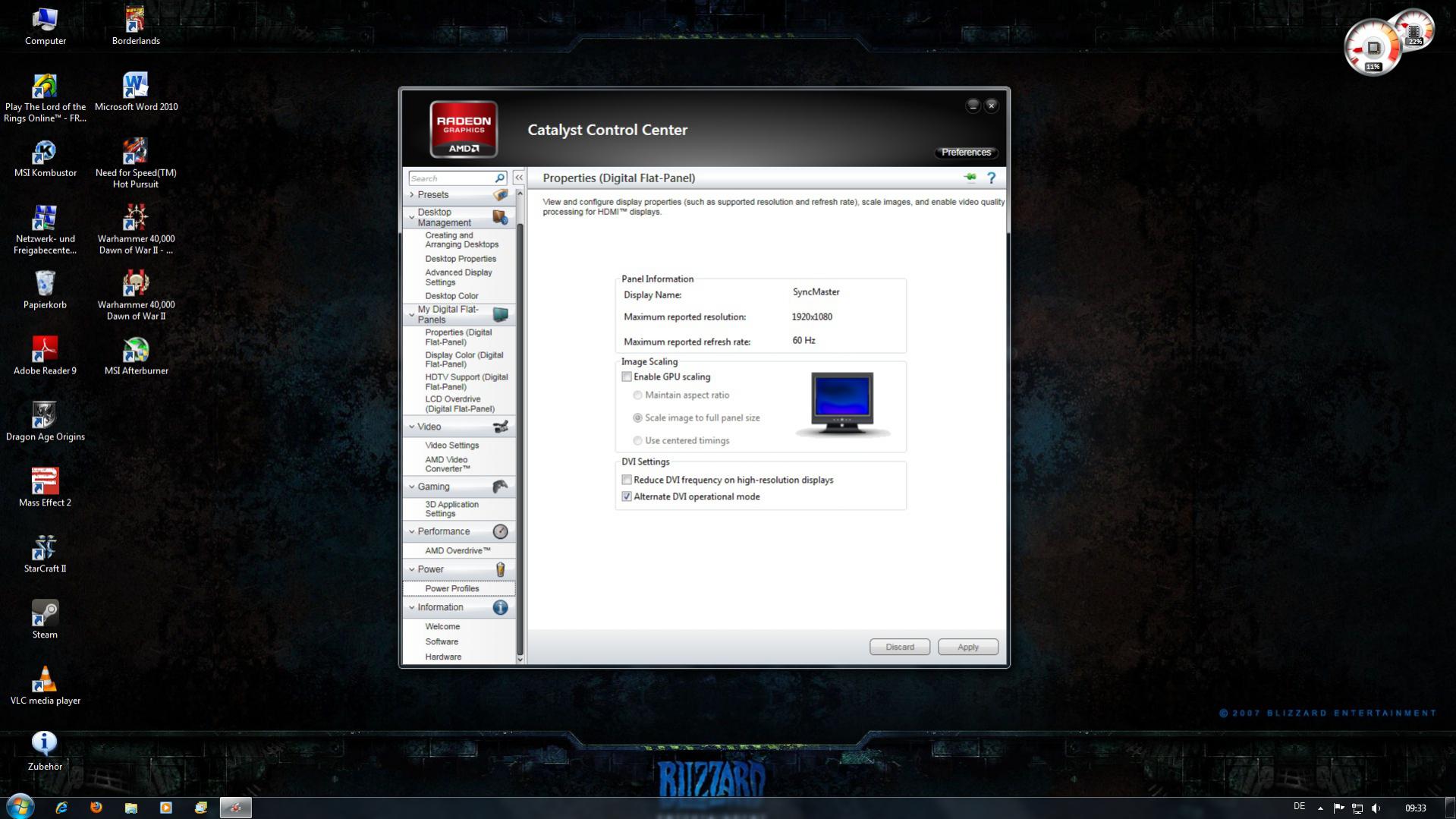Open the Preferences menu button
Screen dimensions: 1456x819
966,153
